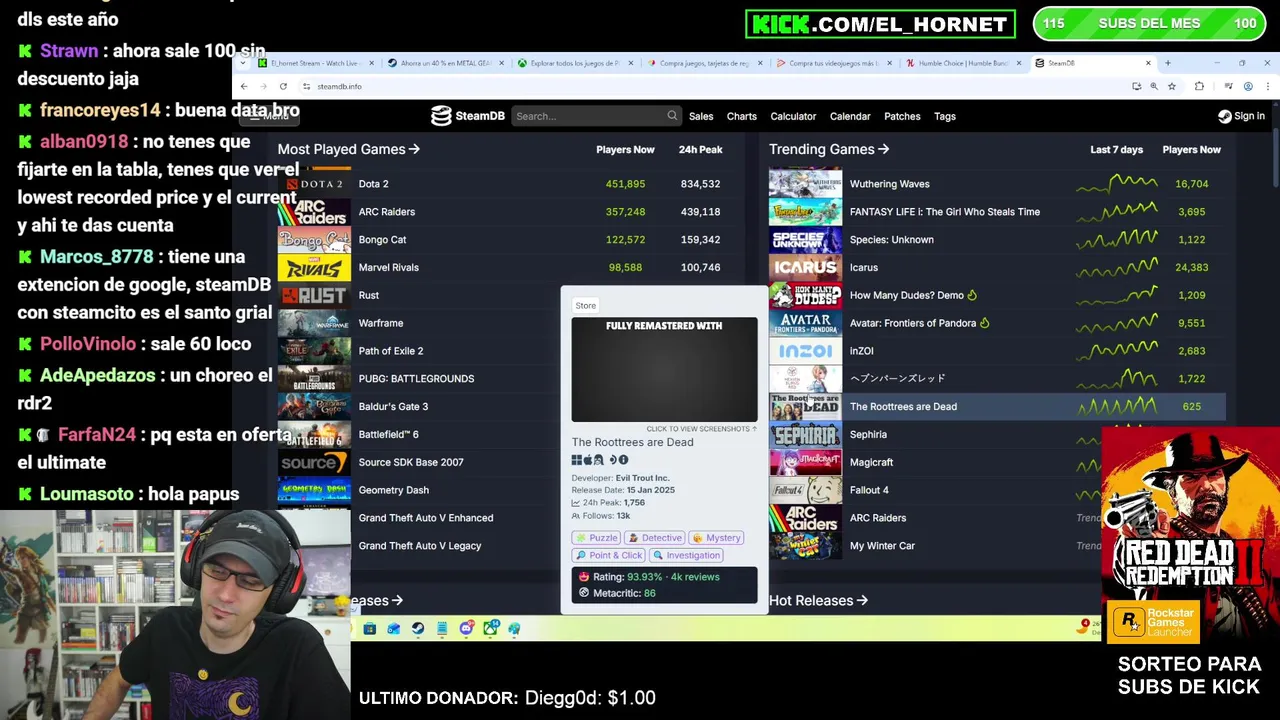Screen dimensions: 1280x720
Task: Open the Species: Unknown trending link
Action: coord(891,240)
